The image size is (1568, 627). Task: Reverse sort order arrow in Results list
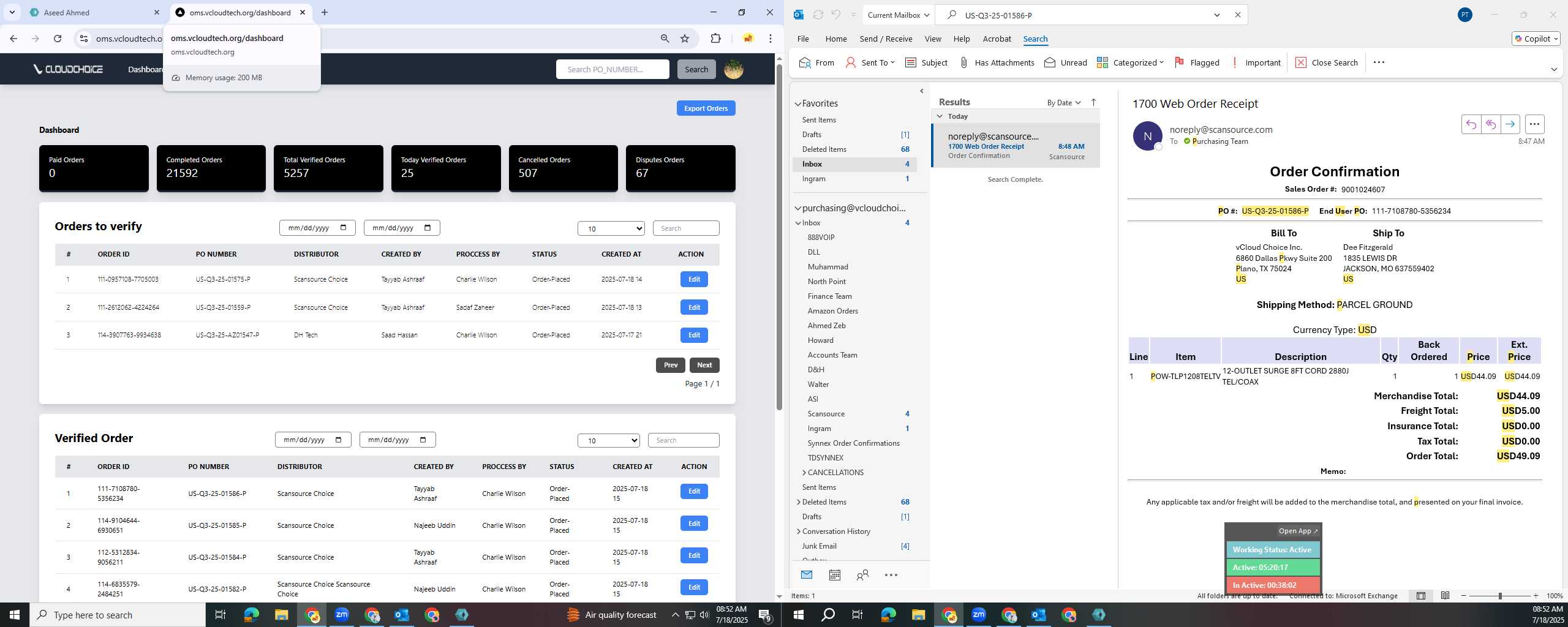(1093, 102)
